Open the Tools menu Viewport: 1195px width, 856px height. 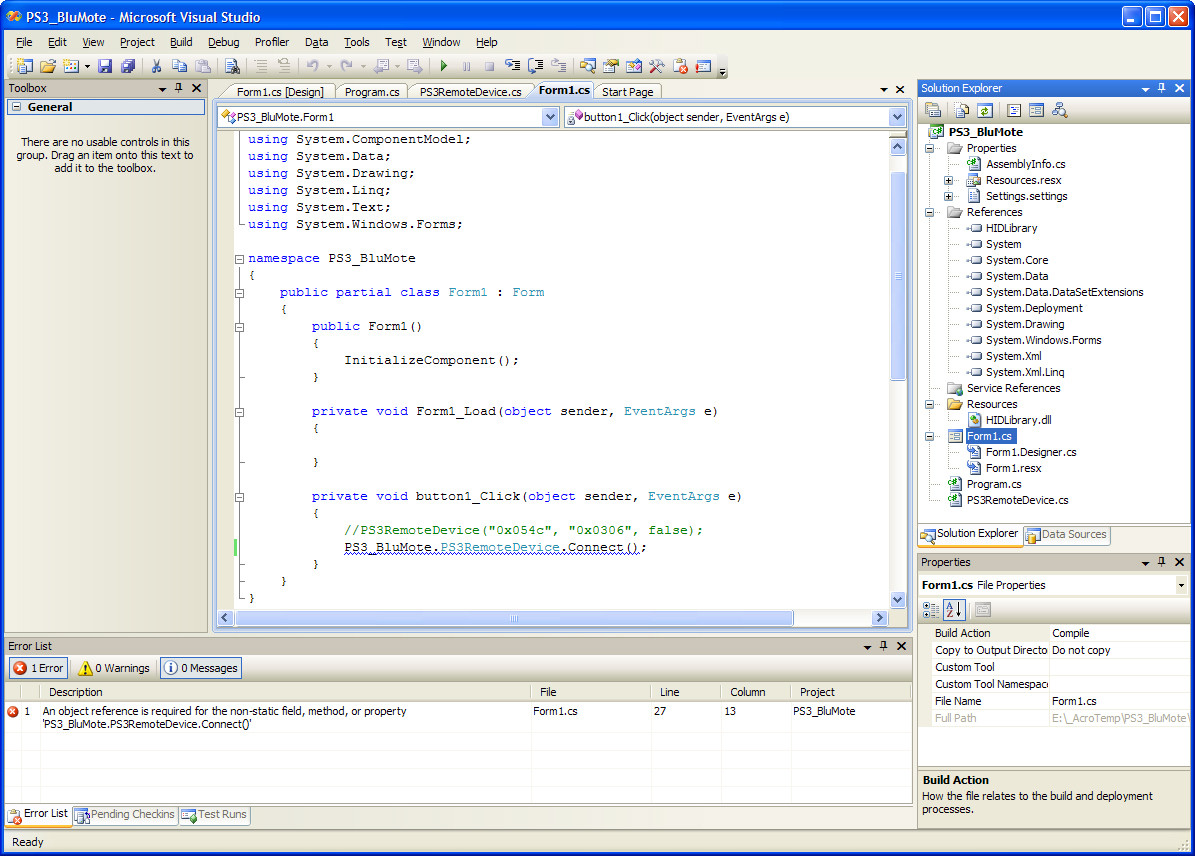(x=356, y=43)
